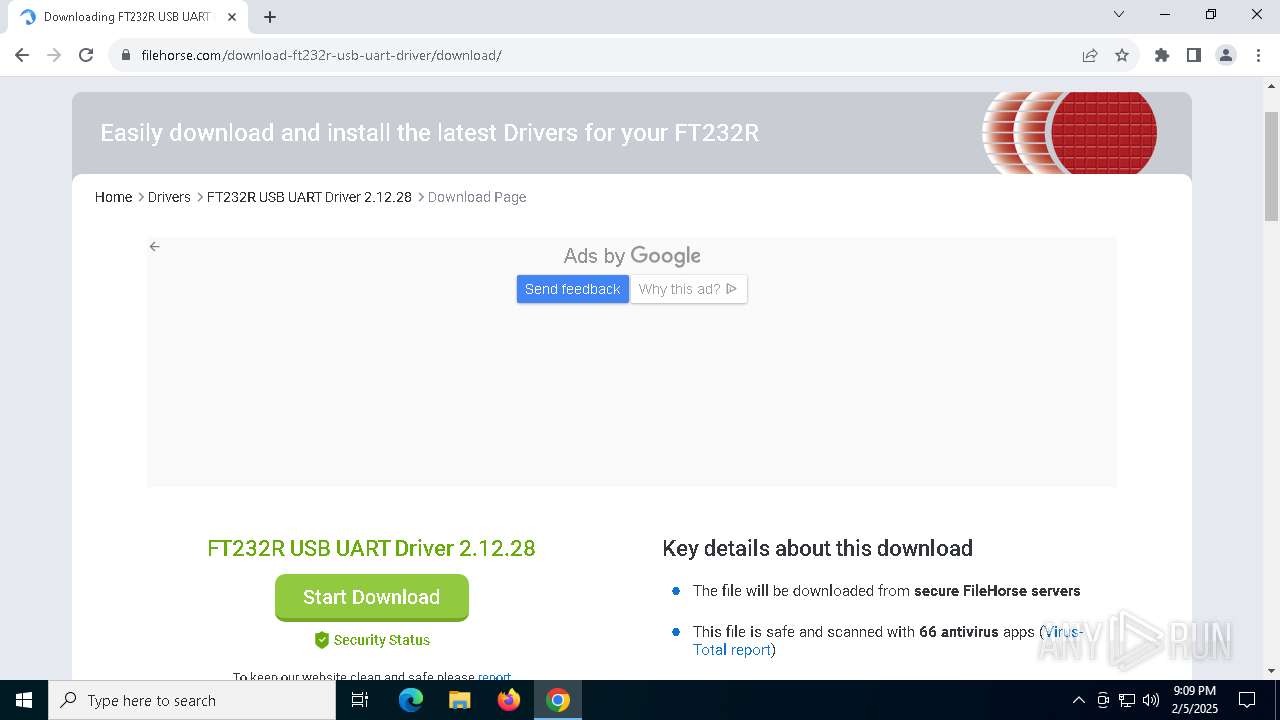Image resolution: width=1280 pixels, height=720 pixels.
Task: Select the Downloading FT232R USB UART tab
Action: pyautogui.click(x=128, y=17)
